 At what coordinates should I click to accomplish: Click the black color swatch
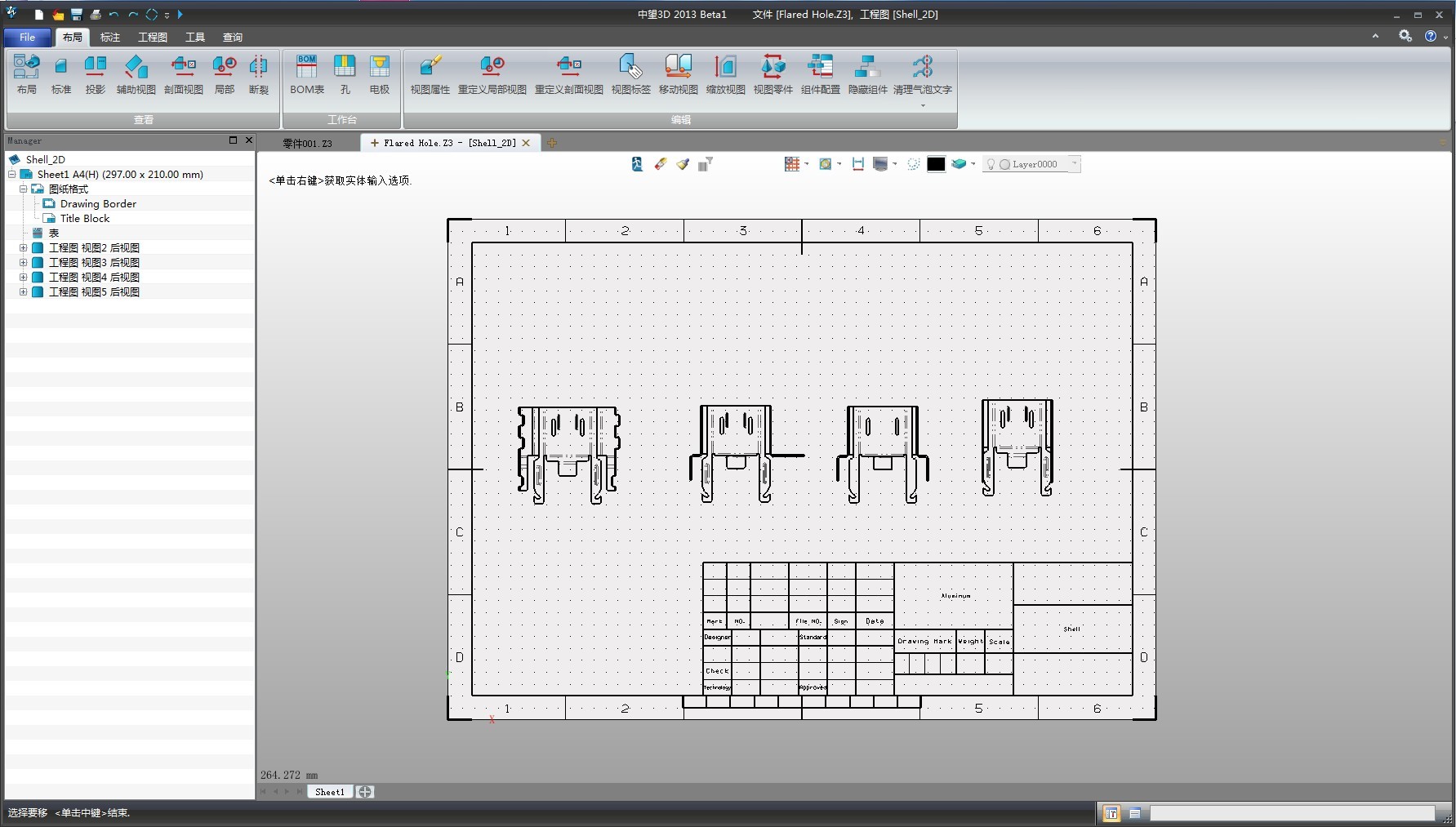936,164
